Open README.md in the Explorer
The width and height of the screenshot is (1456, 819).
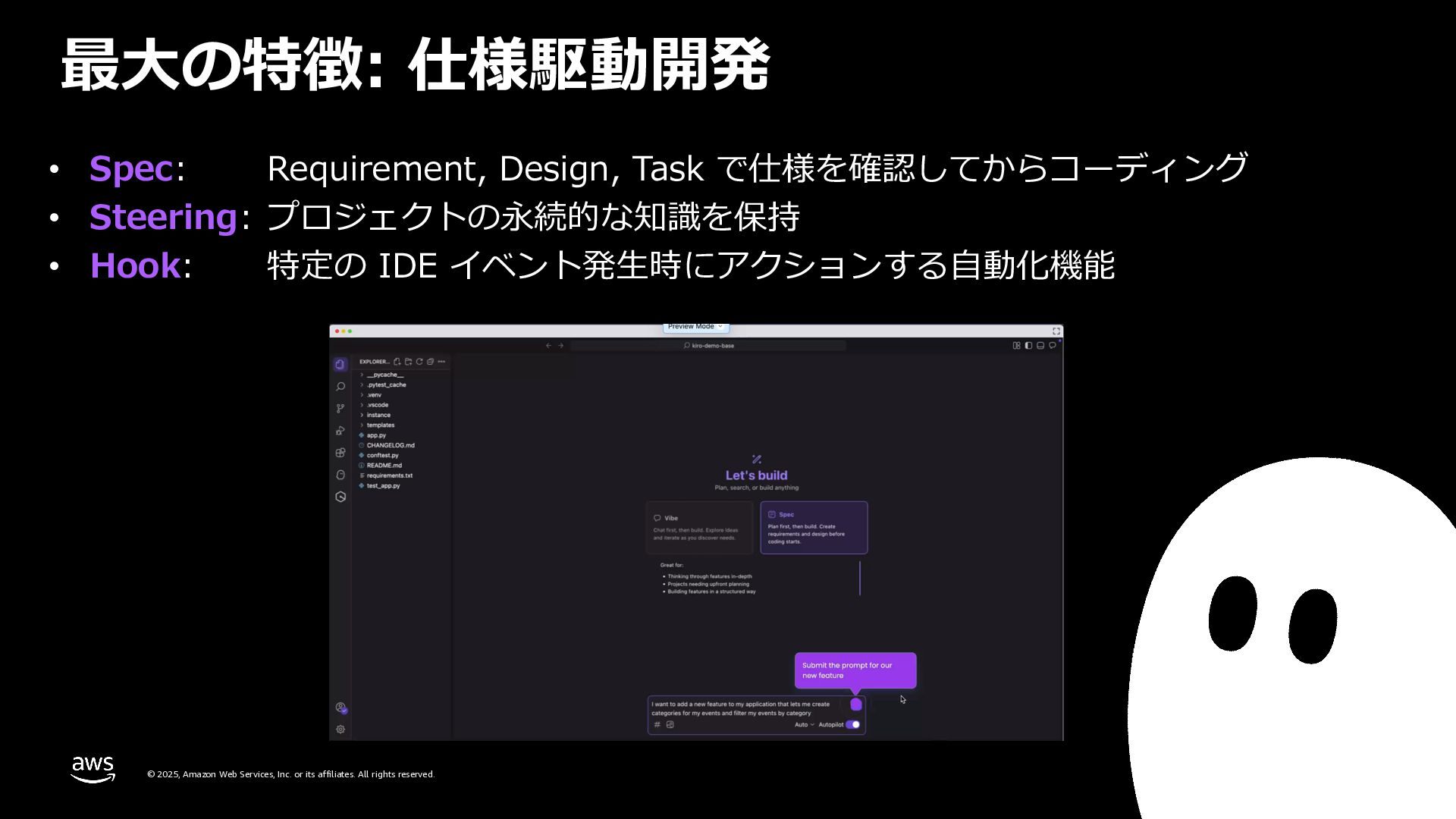pos(384,466)
